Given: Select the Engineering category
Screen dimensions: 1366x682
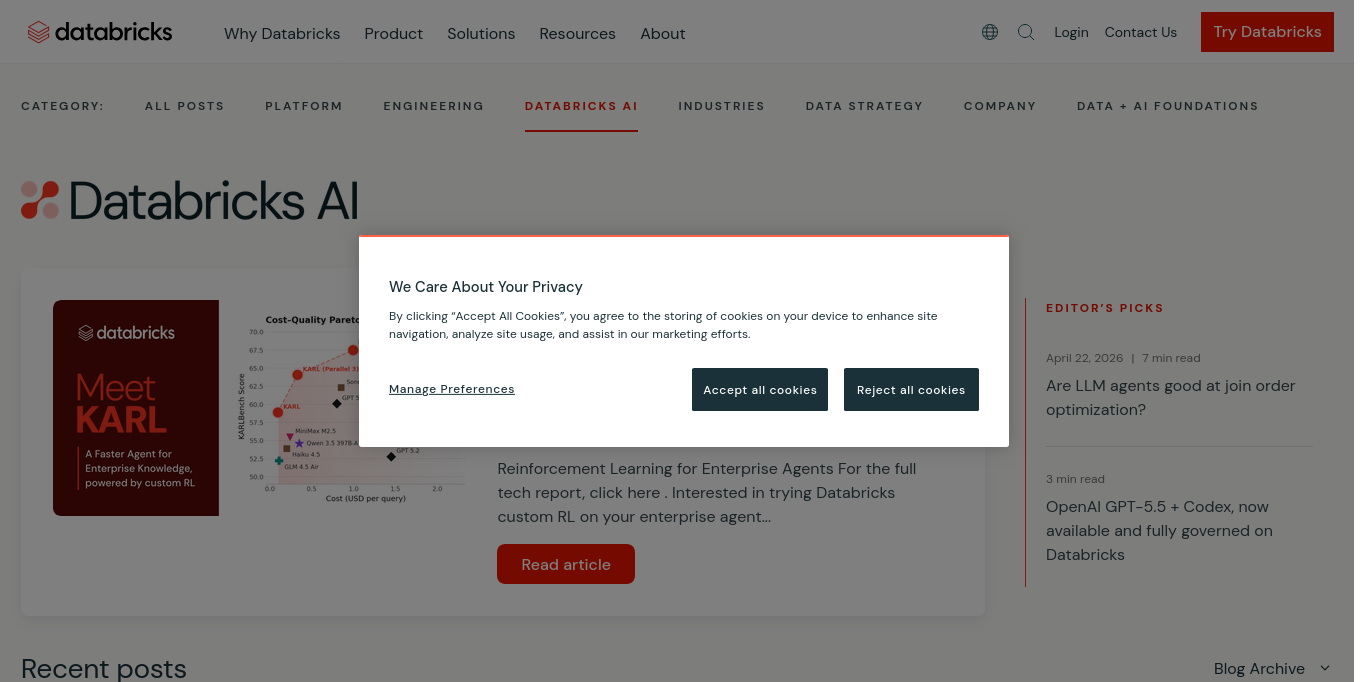Looking at the screenshot, I should [433, 106].
